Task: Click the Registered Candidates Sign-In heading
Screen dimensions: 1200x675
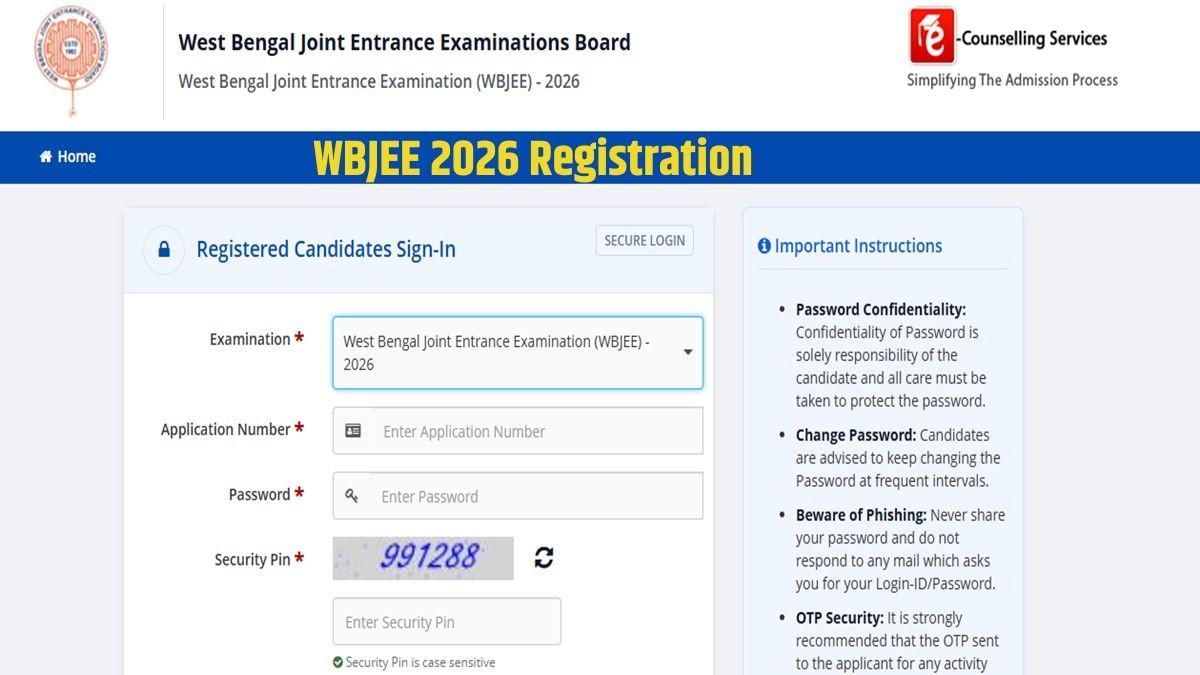Action: click(326, 249)
